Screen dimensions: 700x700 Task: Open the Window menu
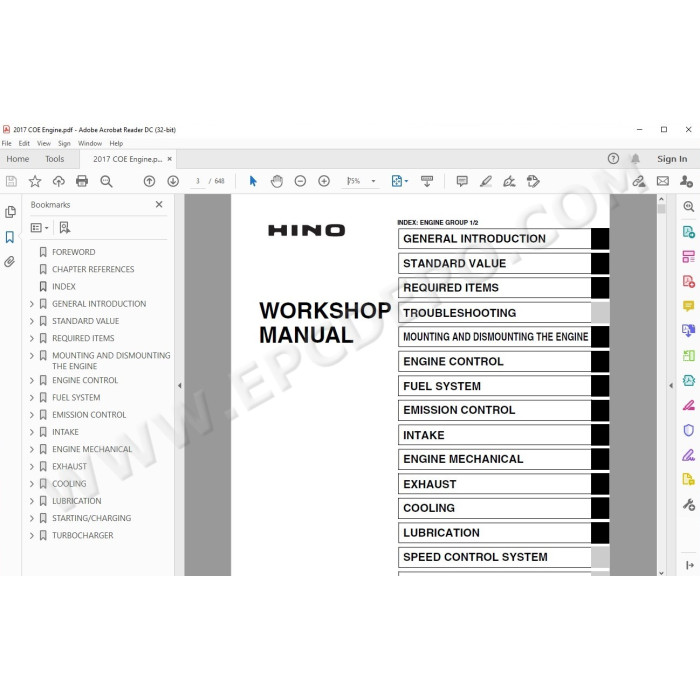pyautogui.click(x=90, y=143)
